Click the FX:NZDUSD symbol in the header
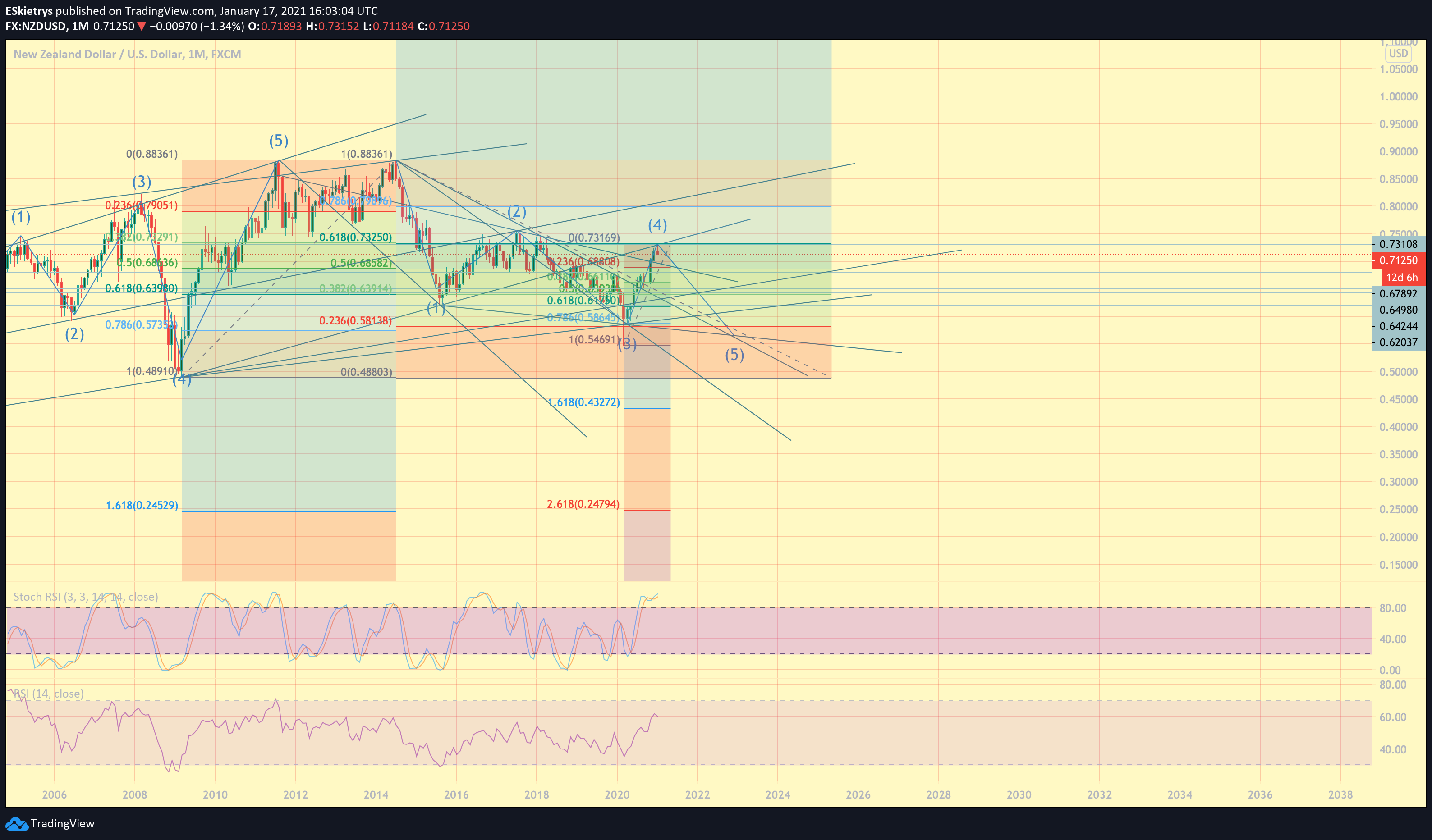Screen dimensions: 1432x840 [x=35, y=26]
